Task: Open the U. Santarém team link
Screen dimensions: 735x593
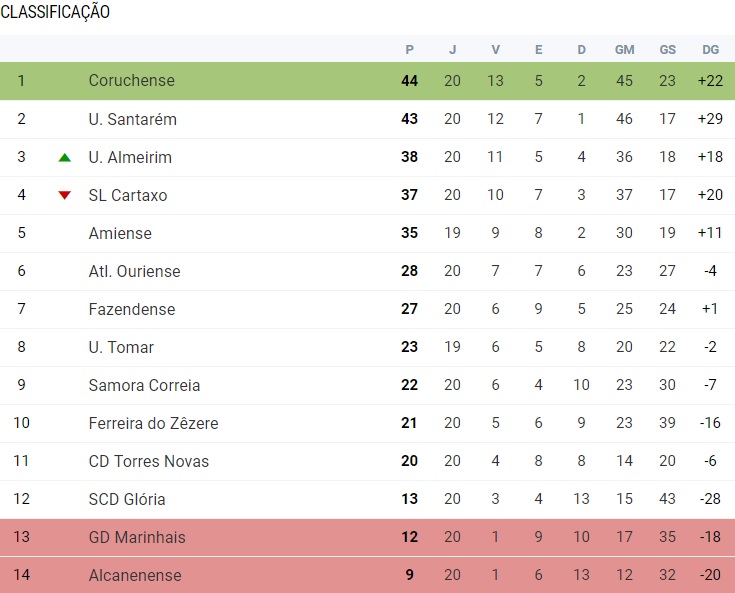Action: [133, 119]
